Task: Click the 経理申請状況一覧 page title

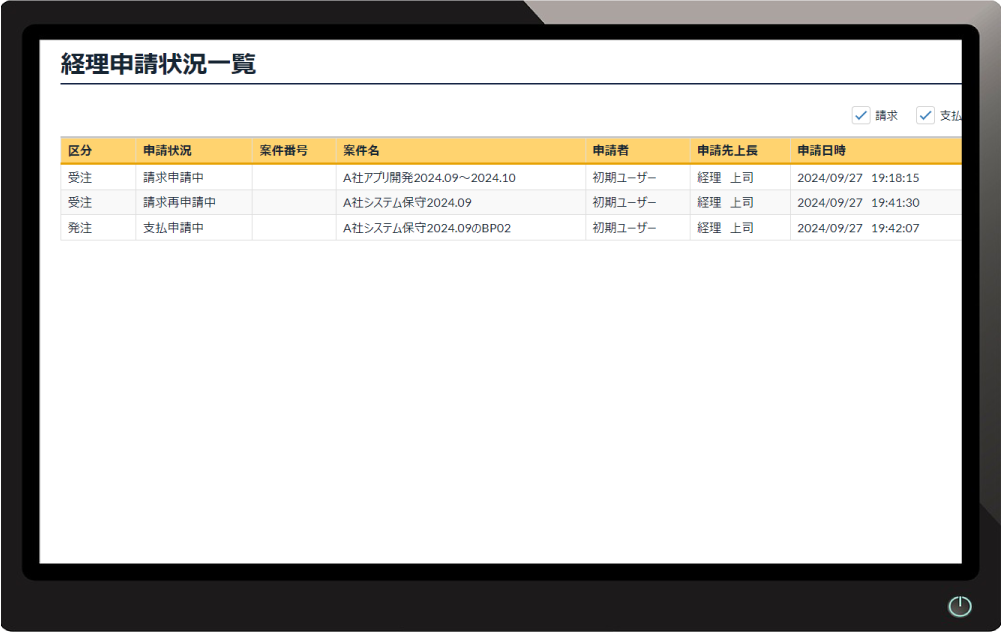Action: (157, 62)
